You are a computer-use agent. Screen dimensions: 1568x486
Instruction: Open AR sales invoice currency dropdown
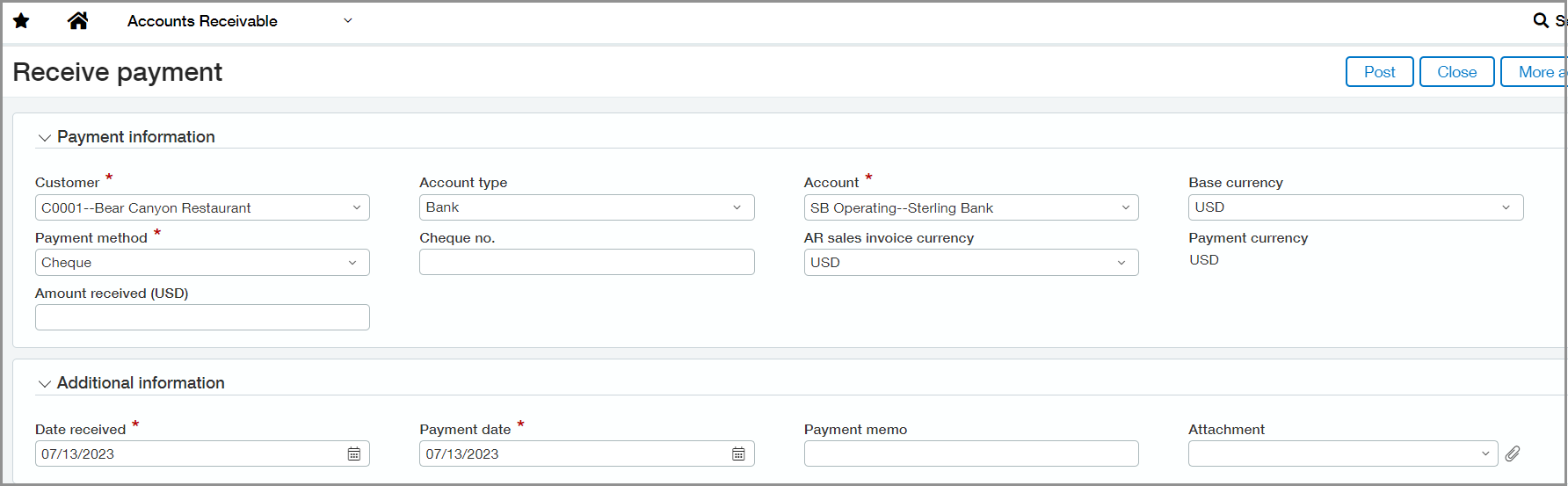click(x=970, y=263)
